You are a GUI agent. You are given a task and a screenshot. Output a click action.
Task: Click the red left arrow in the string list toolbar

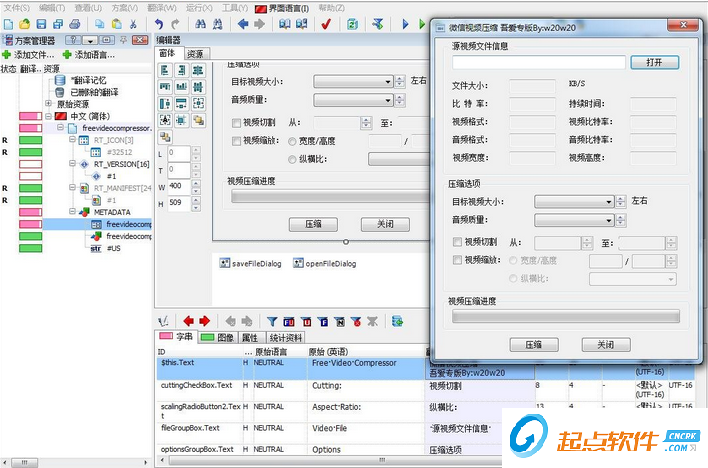(187, 321)
